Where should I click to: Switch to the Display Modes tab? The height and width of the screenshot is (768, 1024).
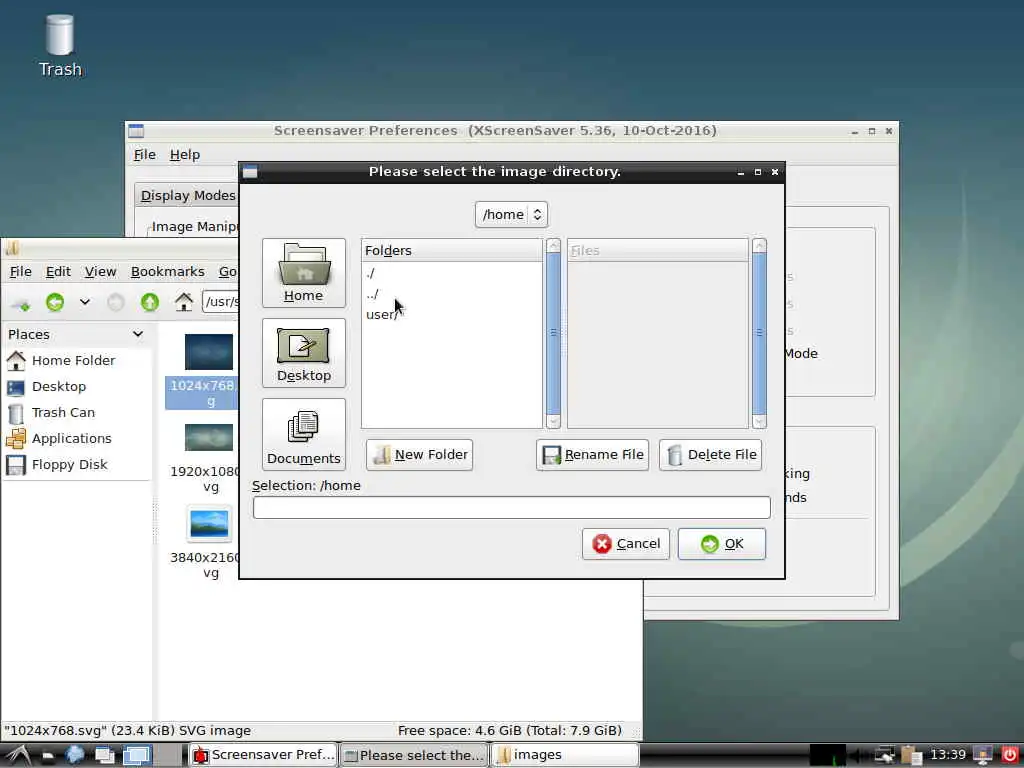[x=188, y=195]
